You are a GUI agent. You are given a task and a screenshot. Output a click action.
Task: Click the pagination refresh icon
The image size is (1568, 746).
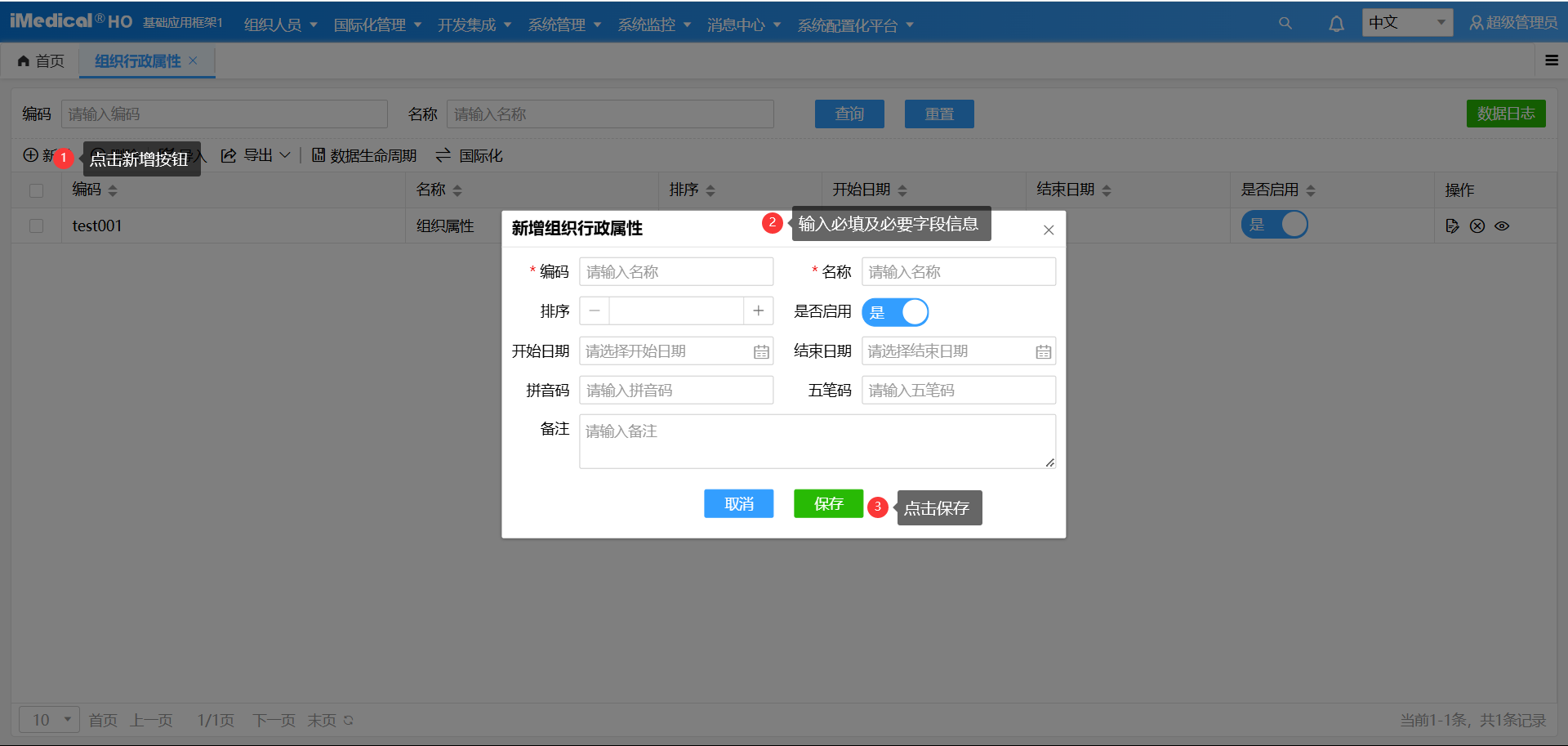349,720
